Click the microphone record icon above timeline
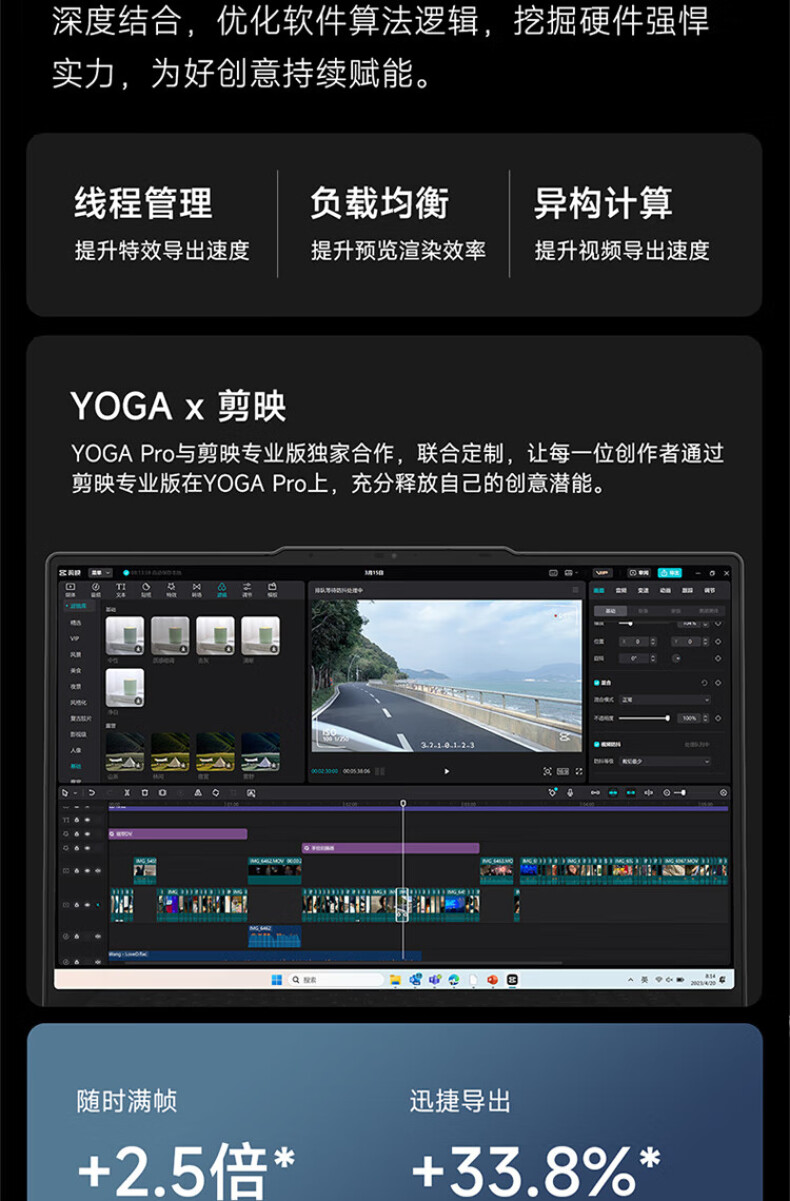This screenshot has width=790, height=1201. tap(570, 792)
